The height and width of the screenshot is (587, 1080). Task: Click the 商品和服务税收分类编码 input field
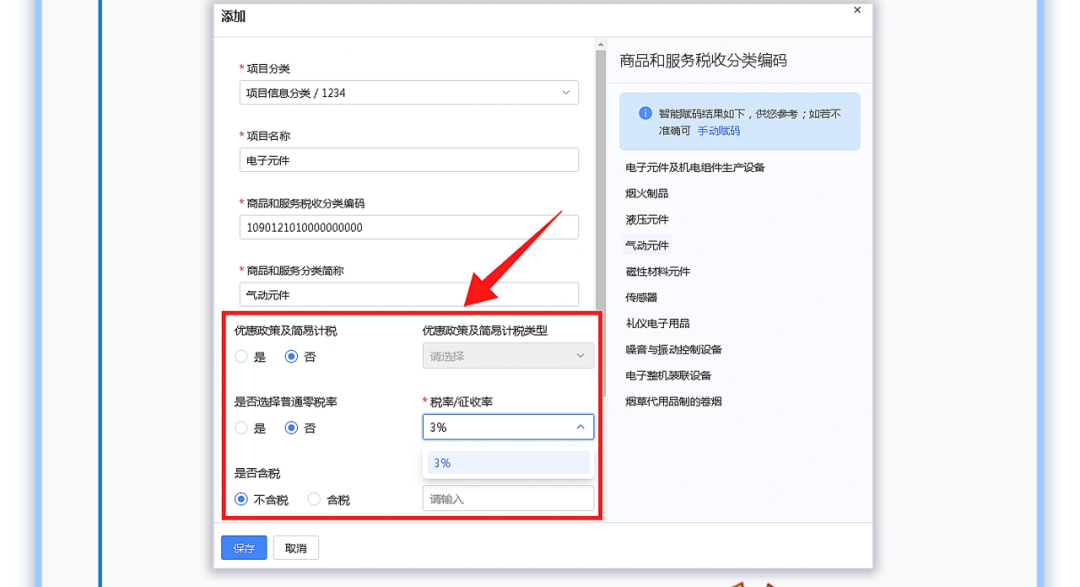408,227
